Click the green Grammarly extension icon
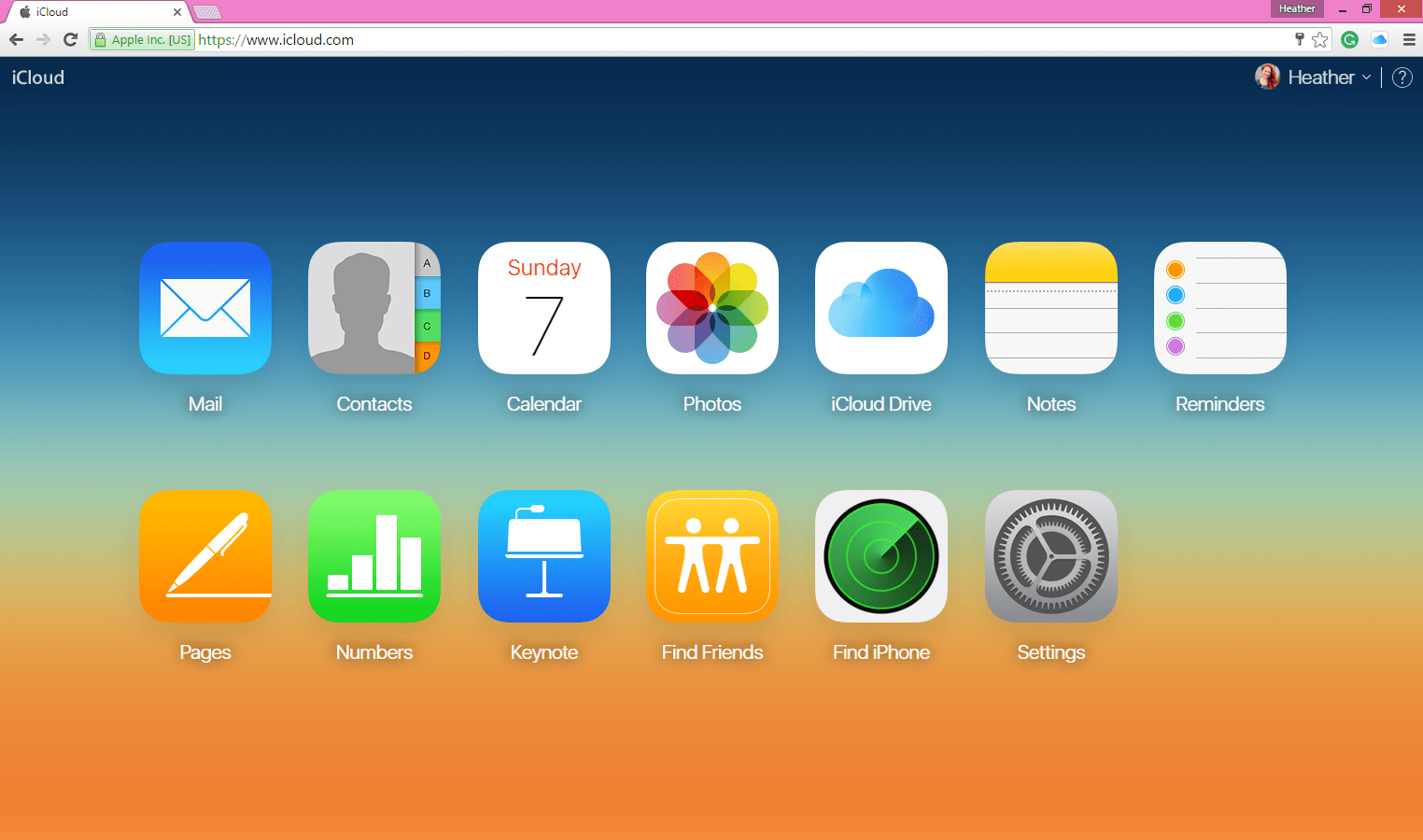 click(1349, 39)
